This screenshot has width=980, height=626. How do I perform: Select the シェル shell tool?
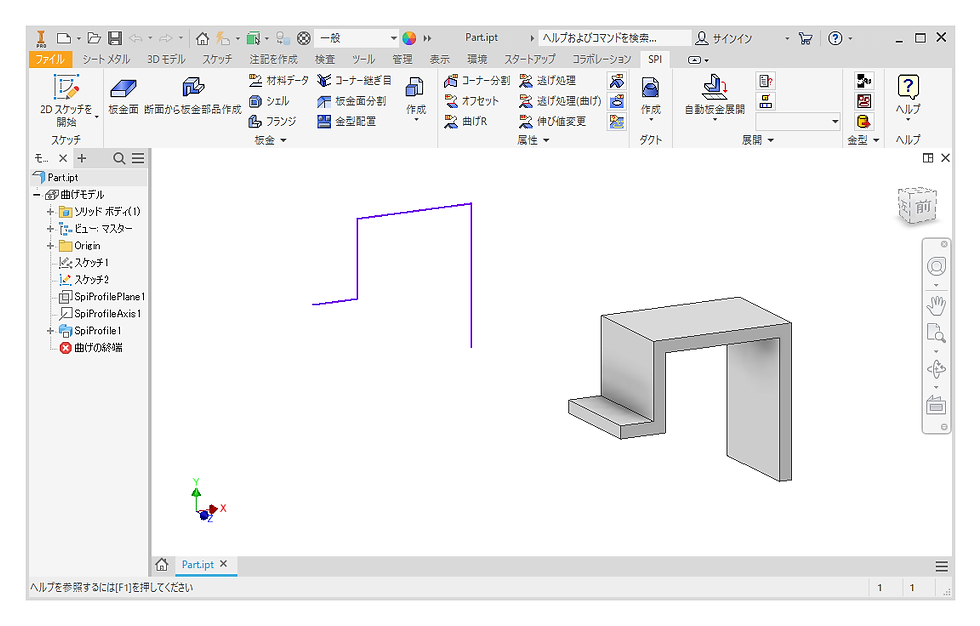click(x=269, y=101)
